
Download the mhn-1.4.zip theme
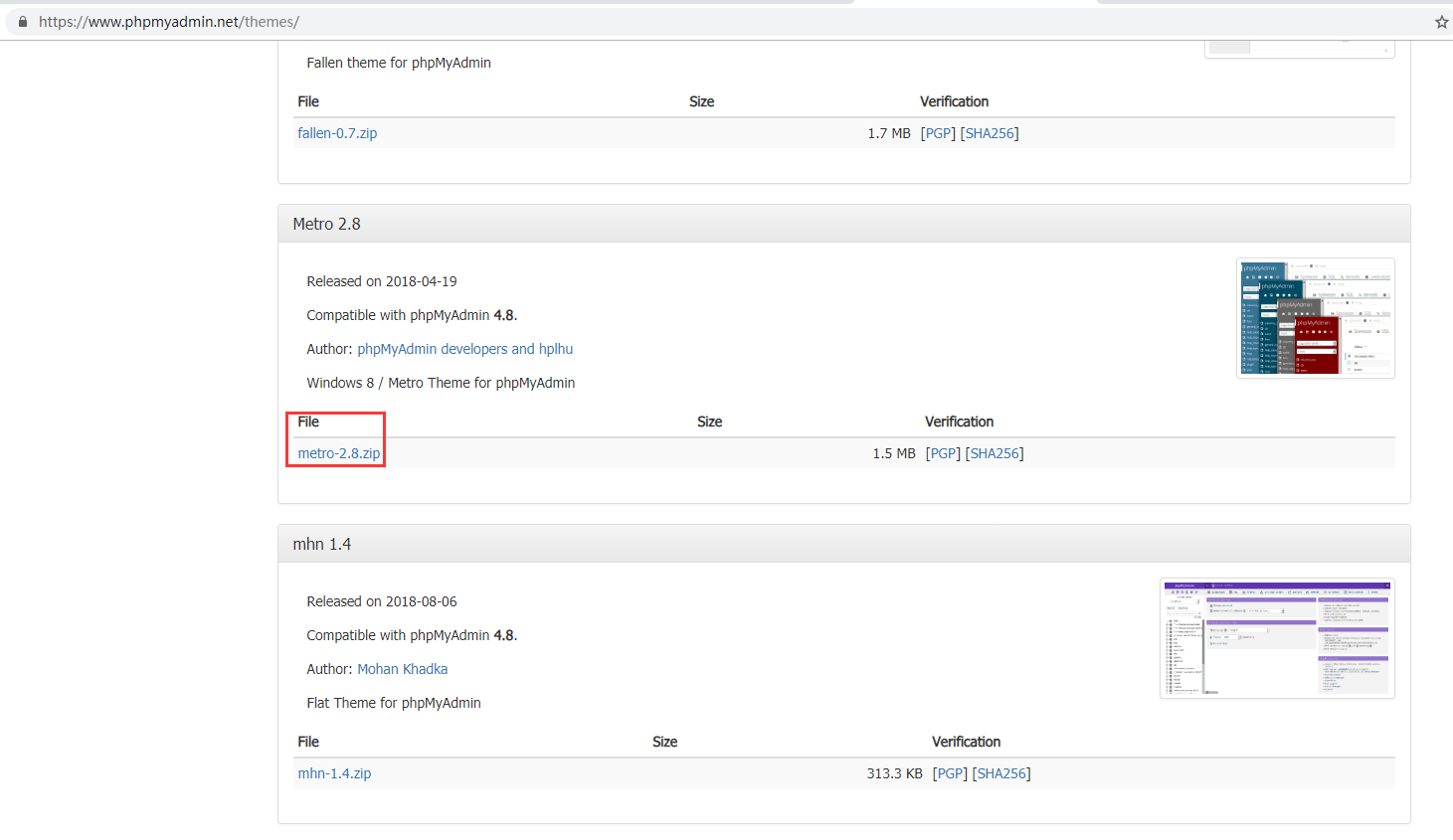coord(334,773)
